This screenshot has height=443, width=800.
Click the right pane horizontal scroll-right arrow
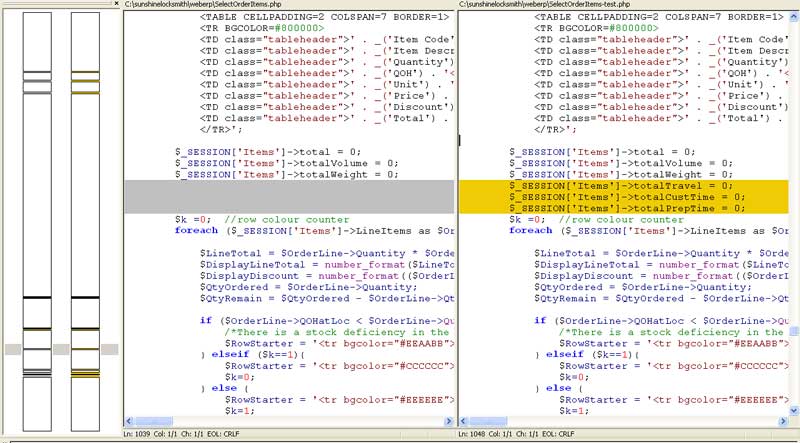coord(783,423)
